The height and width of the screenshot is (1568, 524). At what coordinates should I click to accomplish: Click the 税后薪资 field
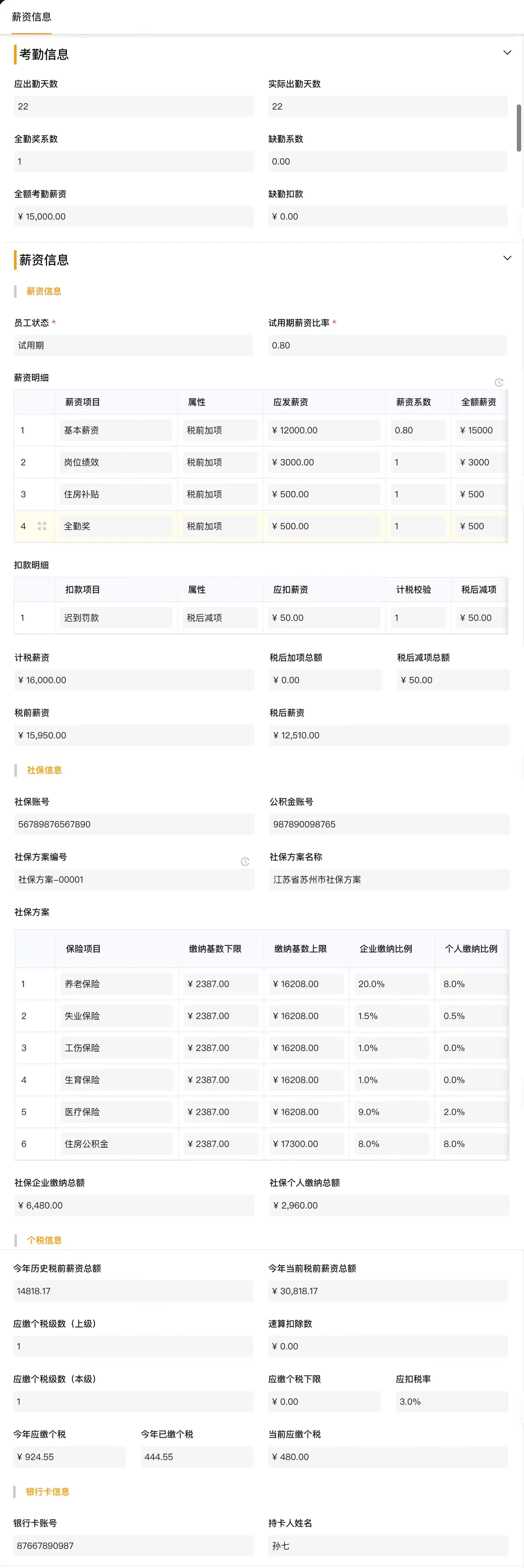click(x=390, y=735)
